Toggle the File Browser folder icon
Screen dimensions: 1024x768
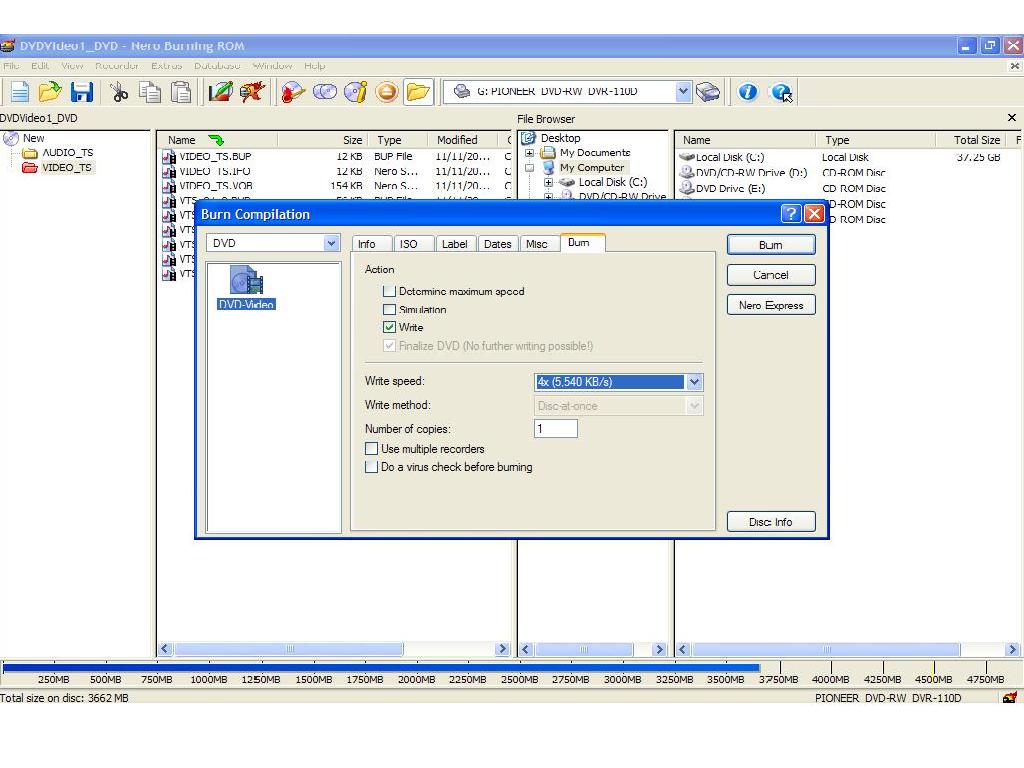tap(418, 92)
